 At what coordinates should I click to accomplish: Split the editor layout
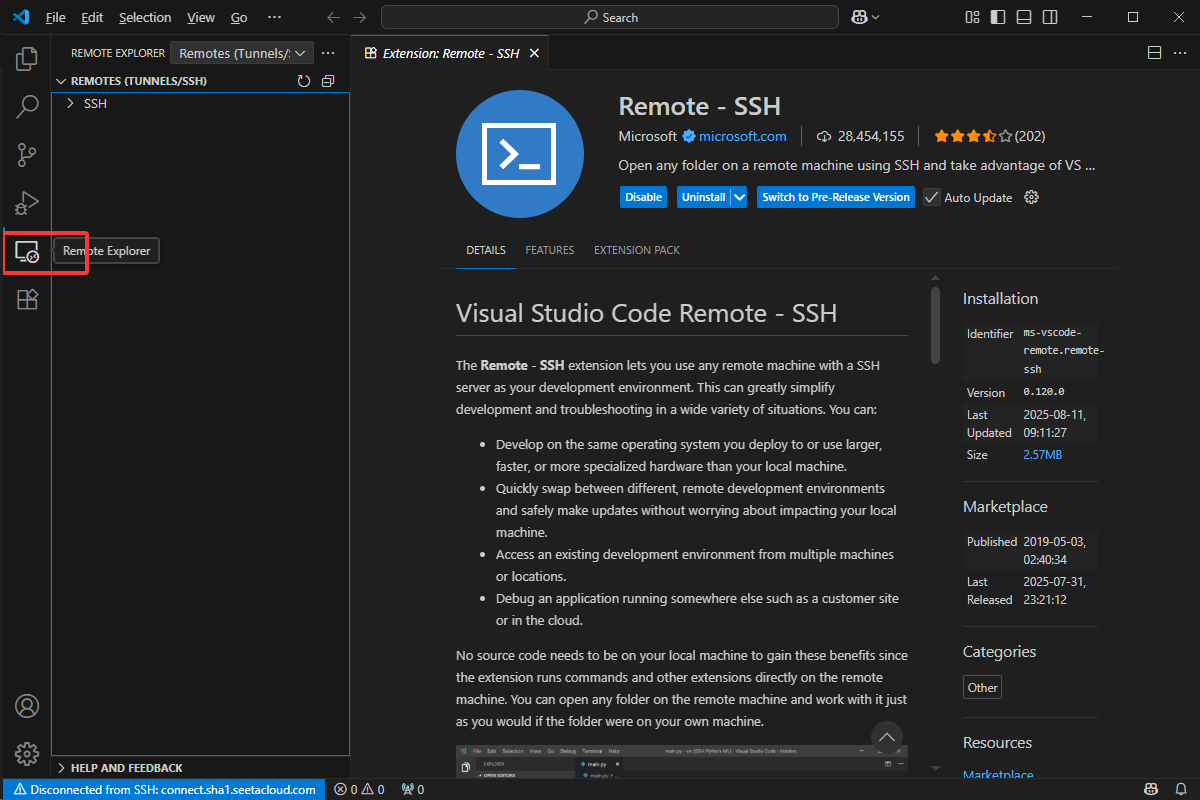[x=1154, y=53]
